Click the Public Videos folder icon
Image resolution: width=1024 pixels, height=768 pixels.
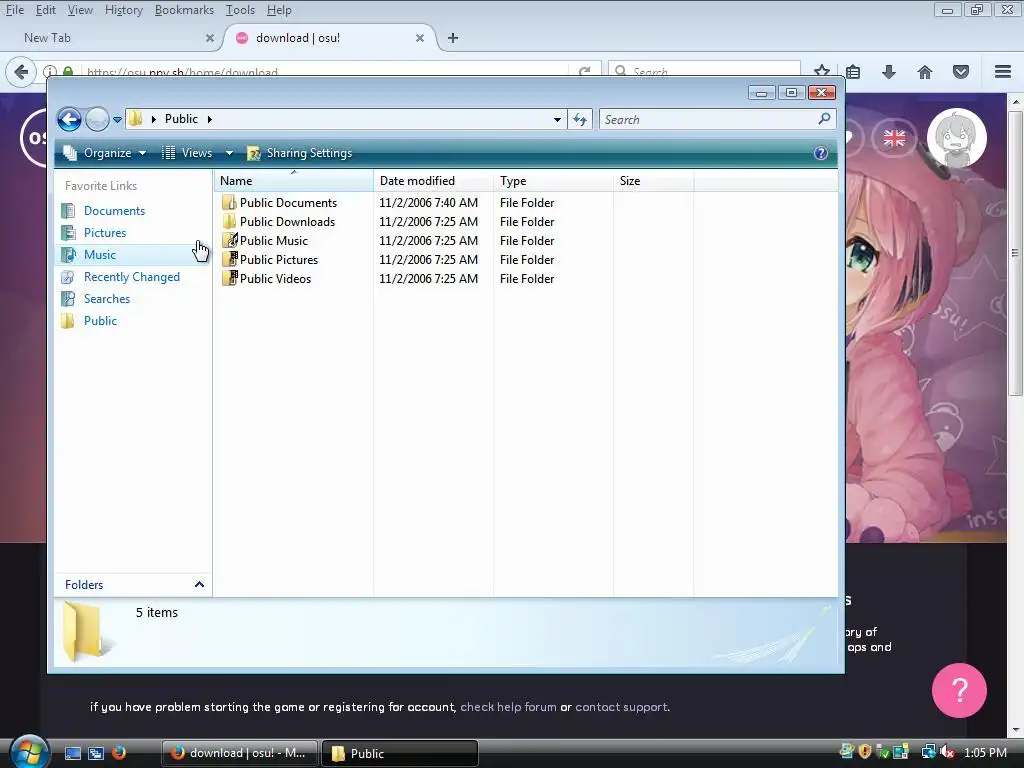pos(229,278)
